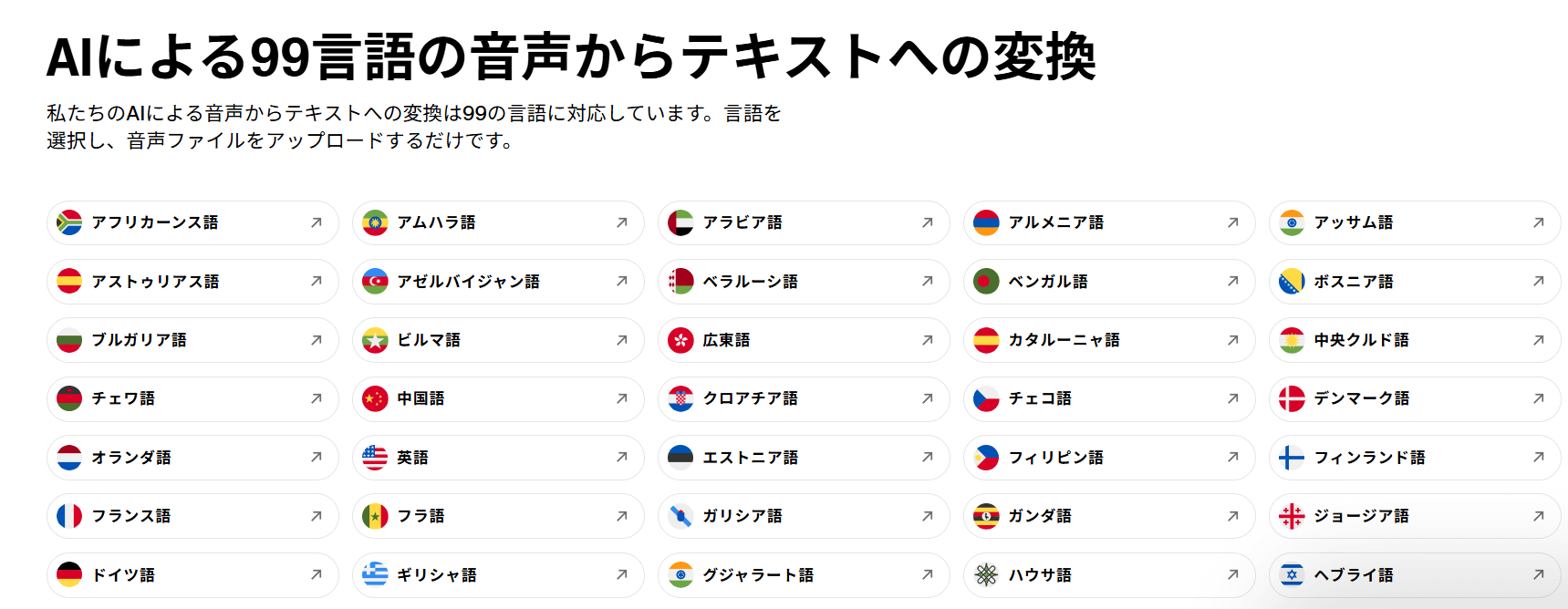Click the arrow icon on the アラビア語 card
The width and height of the screenshot is (1568, 609).
click(x=928, y=222)
